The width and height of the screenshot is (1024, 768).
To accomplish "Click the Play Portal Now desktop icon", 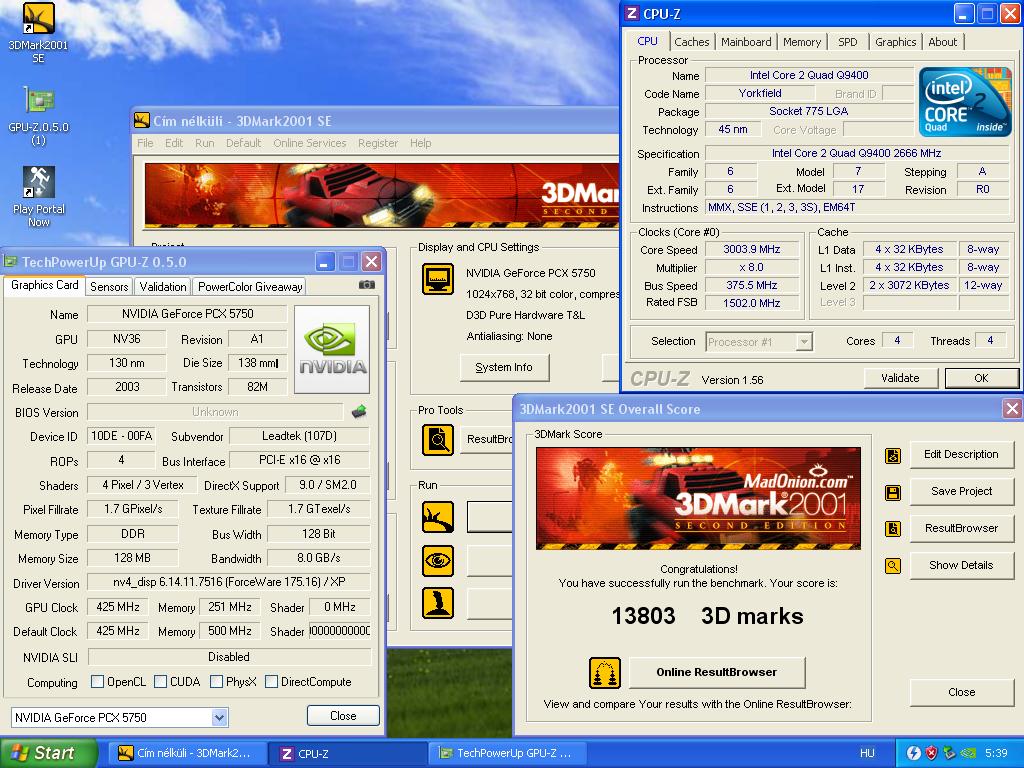I will [39, 197].
